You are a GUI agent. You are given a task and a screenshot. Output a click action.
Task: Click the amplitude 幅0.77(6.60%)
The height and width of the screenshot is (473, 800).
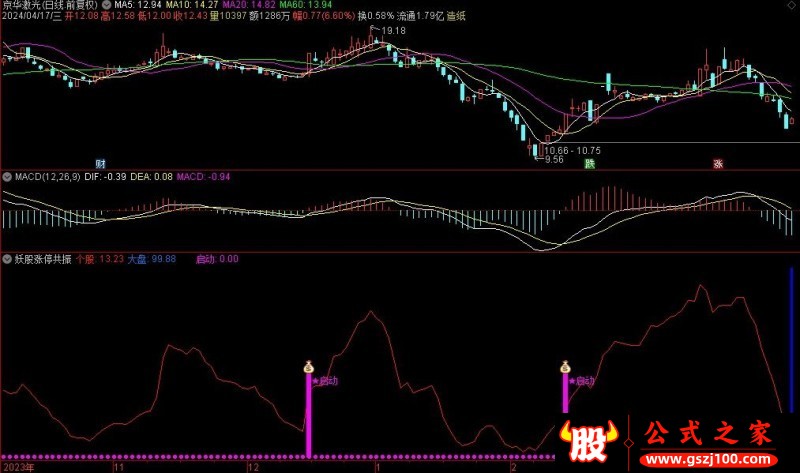click(324, 16)
